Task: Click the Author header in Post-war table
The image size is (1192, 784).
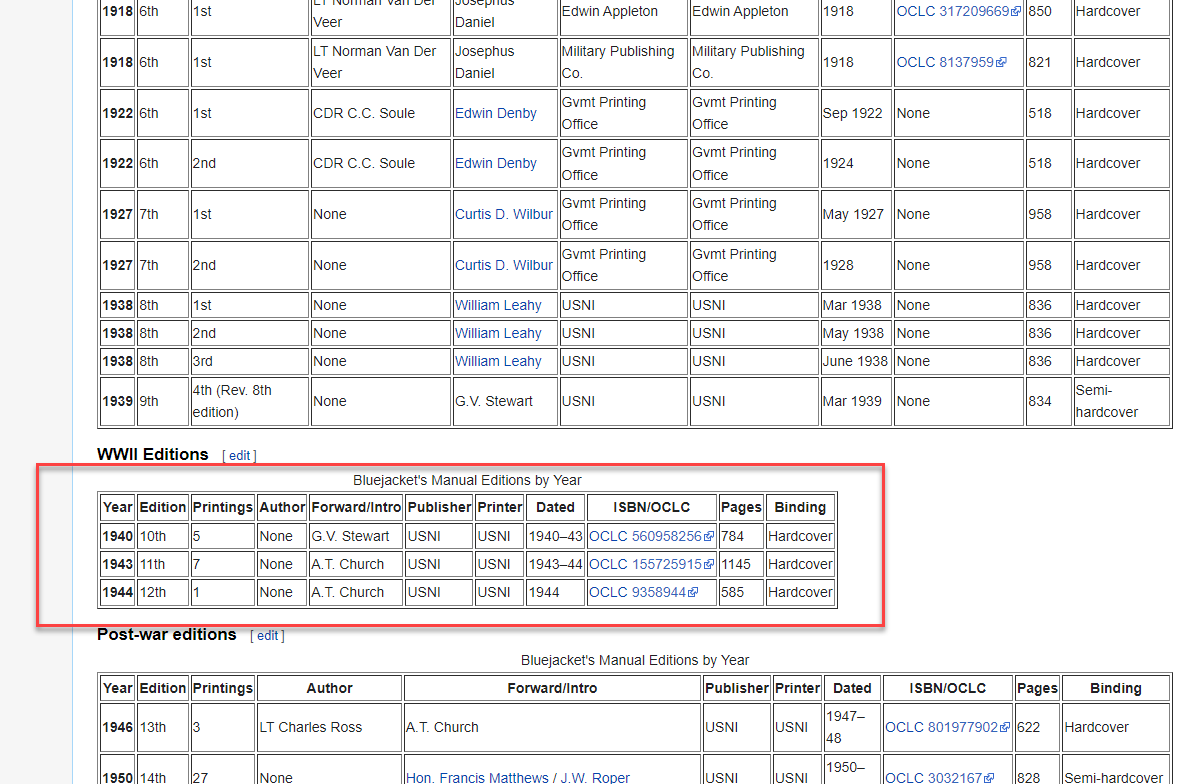Action: click(x=329, y=688)
